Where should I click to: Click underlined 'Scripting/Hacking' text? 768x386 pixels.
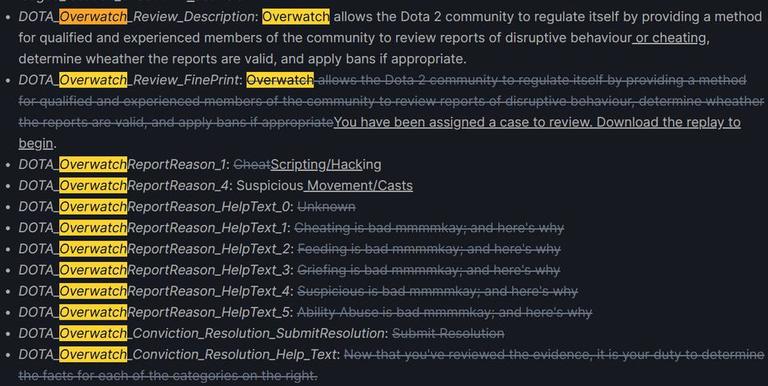click(326, 164)
